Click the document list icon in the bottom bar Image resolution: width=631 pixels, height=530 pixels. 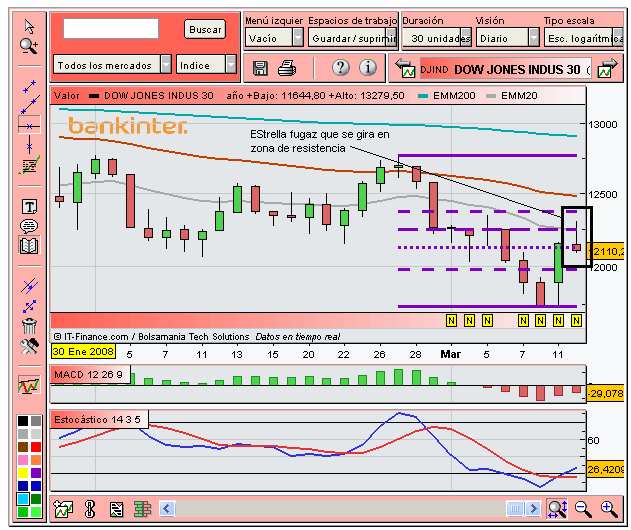(117, 509)
